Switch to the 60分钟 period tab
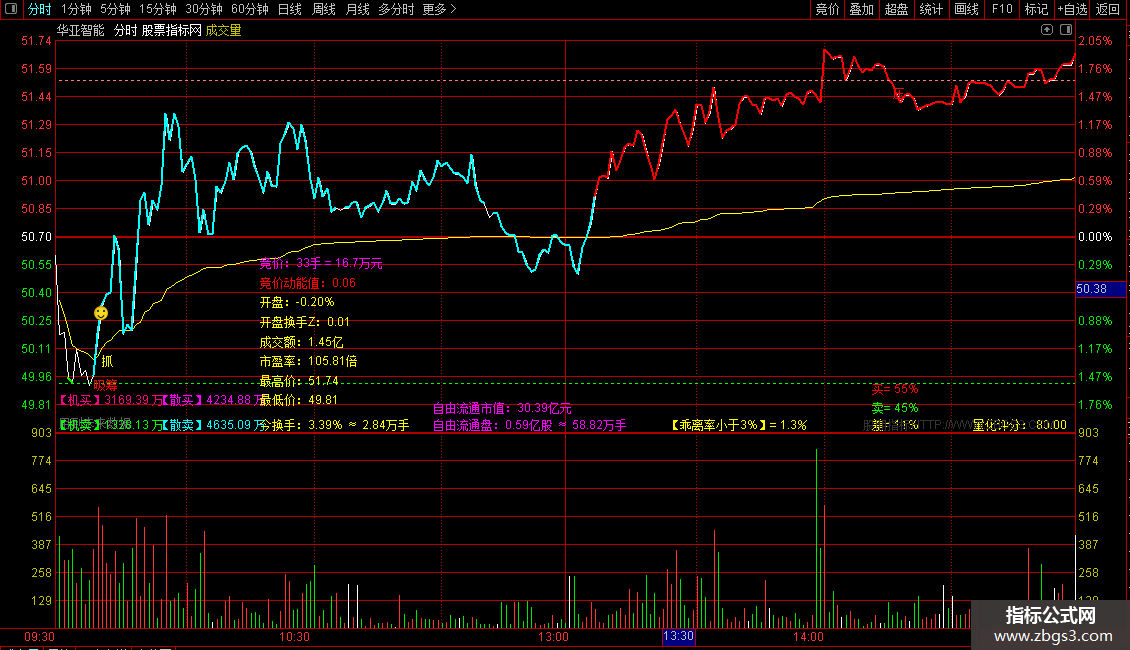 click(x=250, y=9)
